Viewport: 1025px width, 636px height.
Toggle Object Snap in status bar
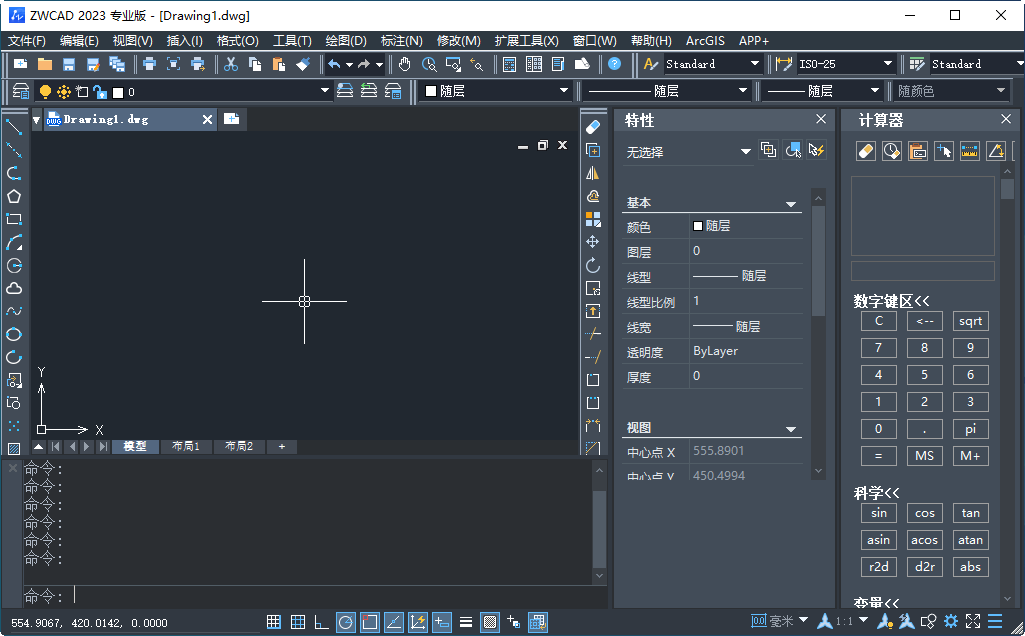(x=370, y=622)
